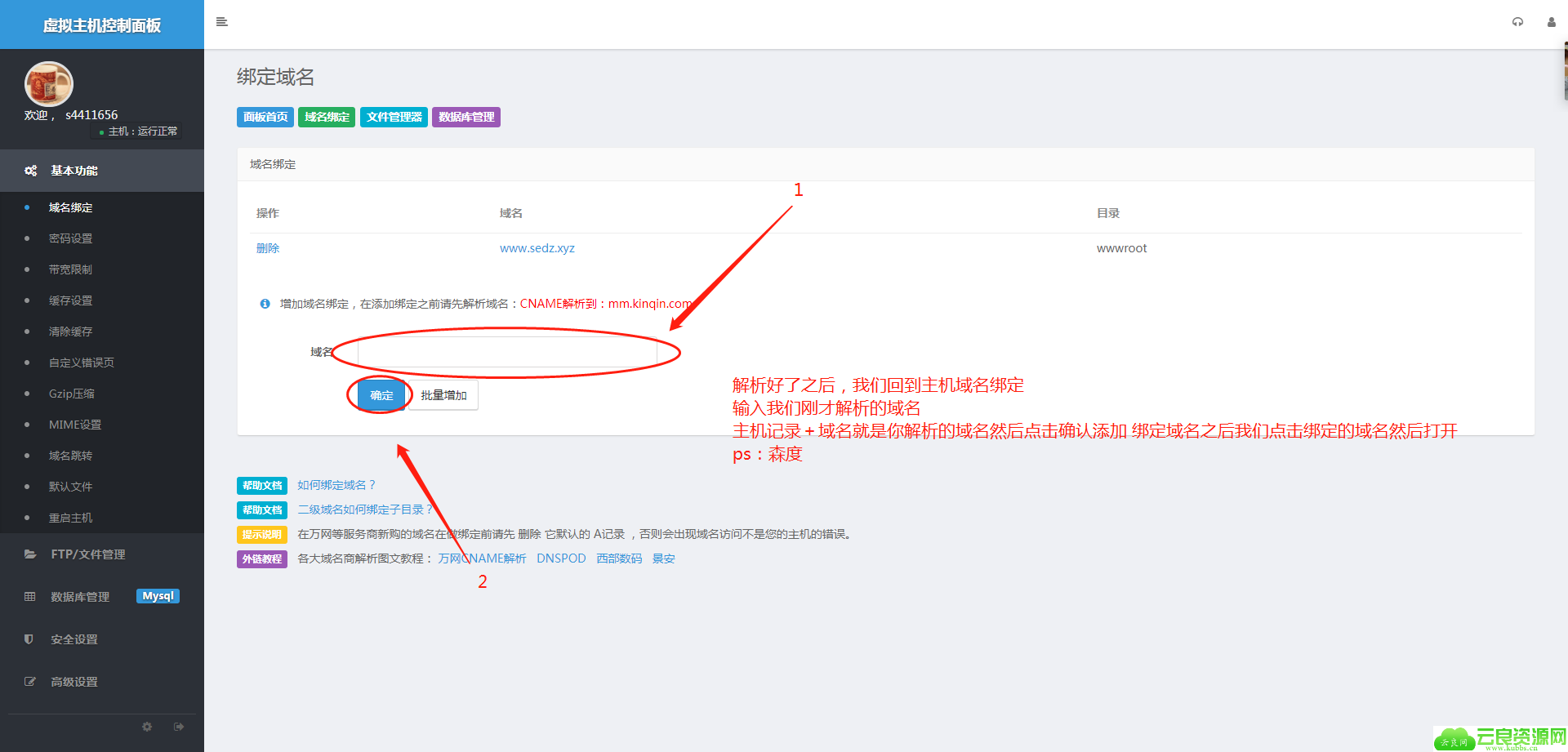This screenshot has height=752, width=1568.
Task: Click the 批量增加 button
Action: [x=443, y=395]
